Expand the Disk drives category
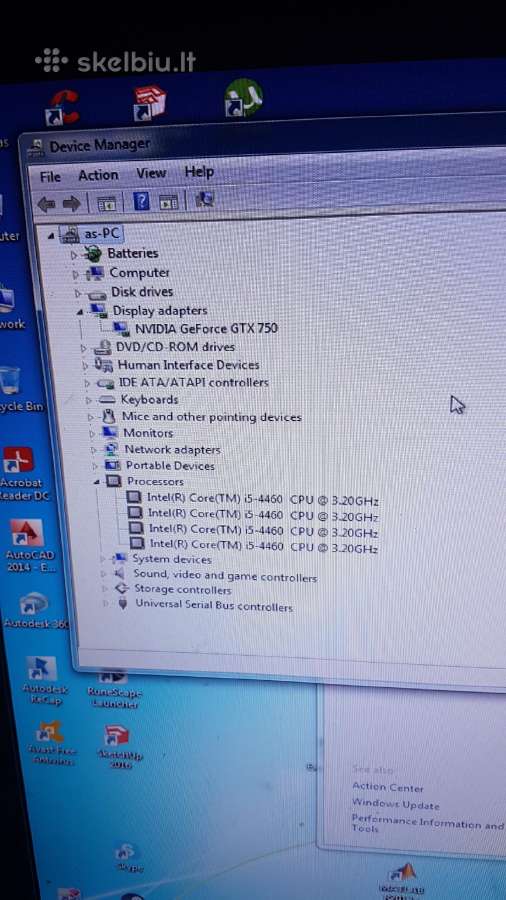The image size is (506, 900). pyautogui.click(x=78, y=294)
